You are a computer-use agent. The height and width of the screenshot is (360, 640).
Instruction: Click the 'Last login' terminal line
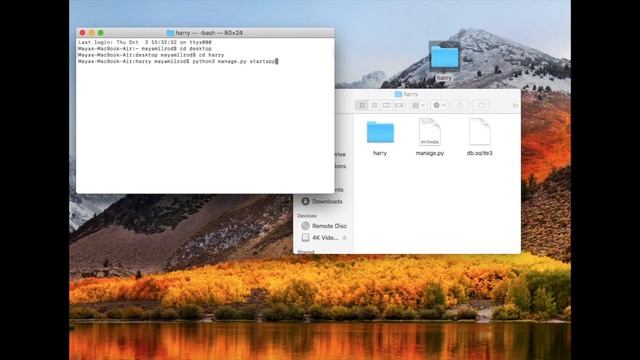[145, 42]
